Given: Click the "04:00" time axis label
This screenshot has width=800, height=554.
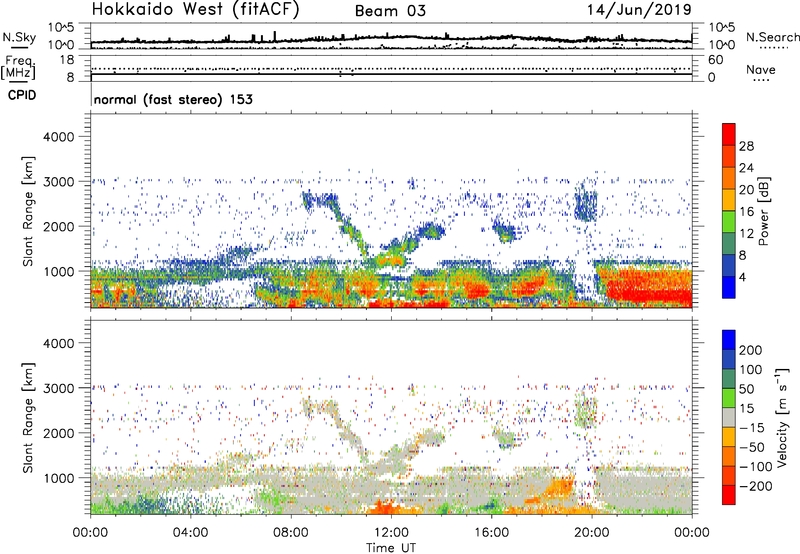Looking at the screenshot, I should pyautogui.click(x=190, y=533).
